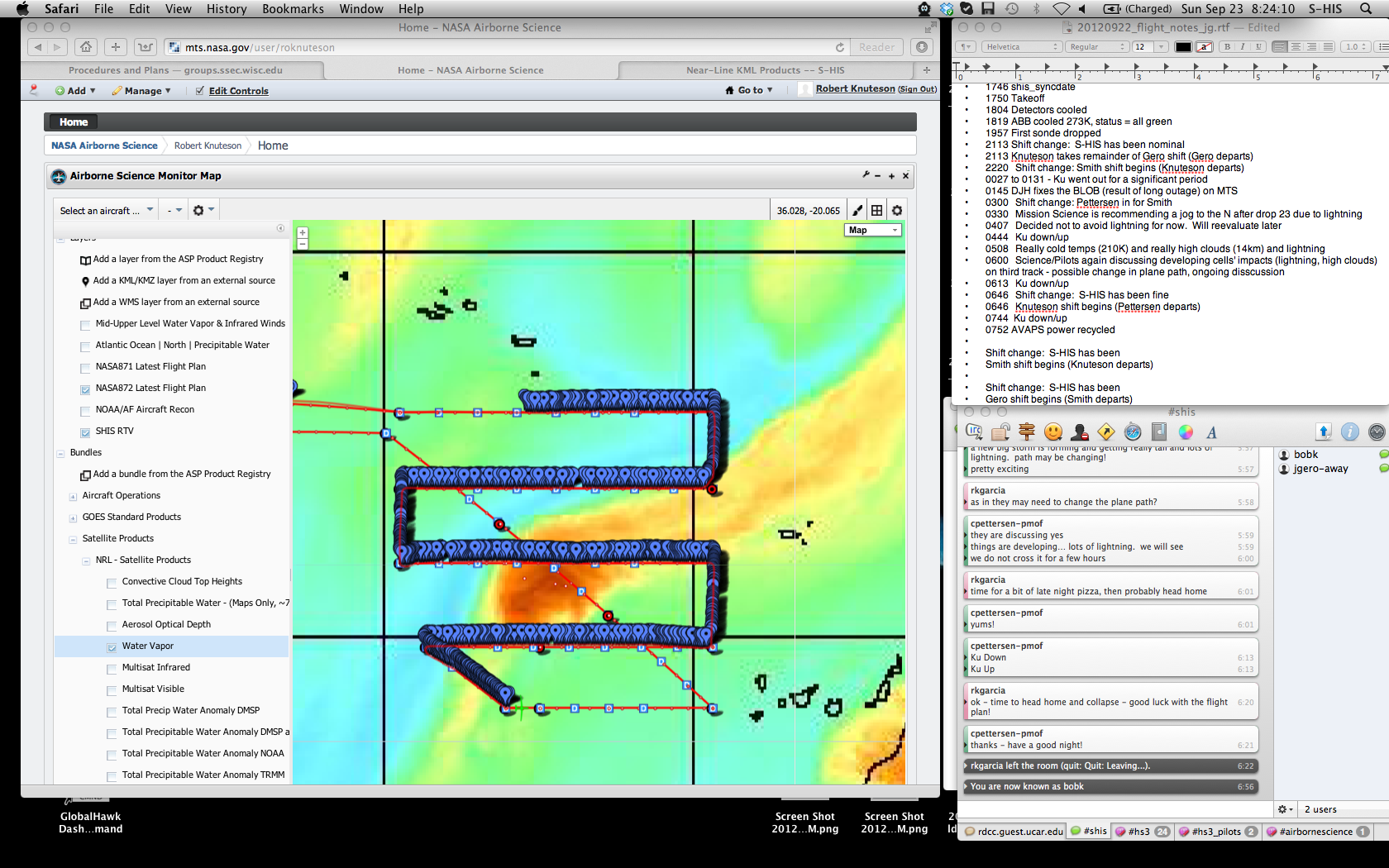
Task: Click the signpost icon in chat toolbar
Action: (x=1027, y=432)
